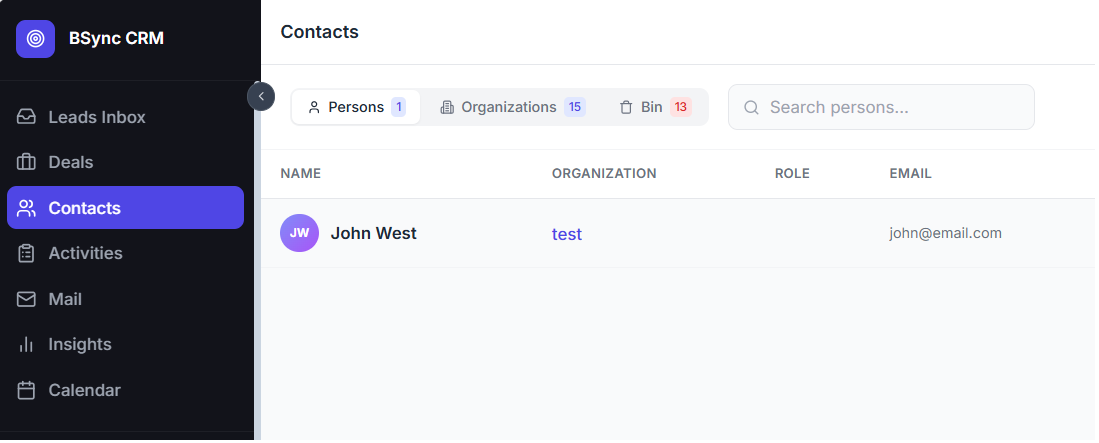Image resolution: width=1099 pixels, height=443 pixels.
Task: Click the person icon on the Persons tab
Action: (x=314, y=107)
